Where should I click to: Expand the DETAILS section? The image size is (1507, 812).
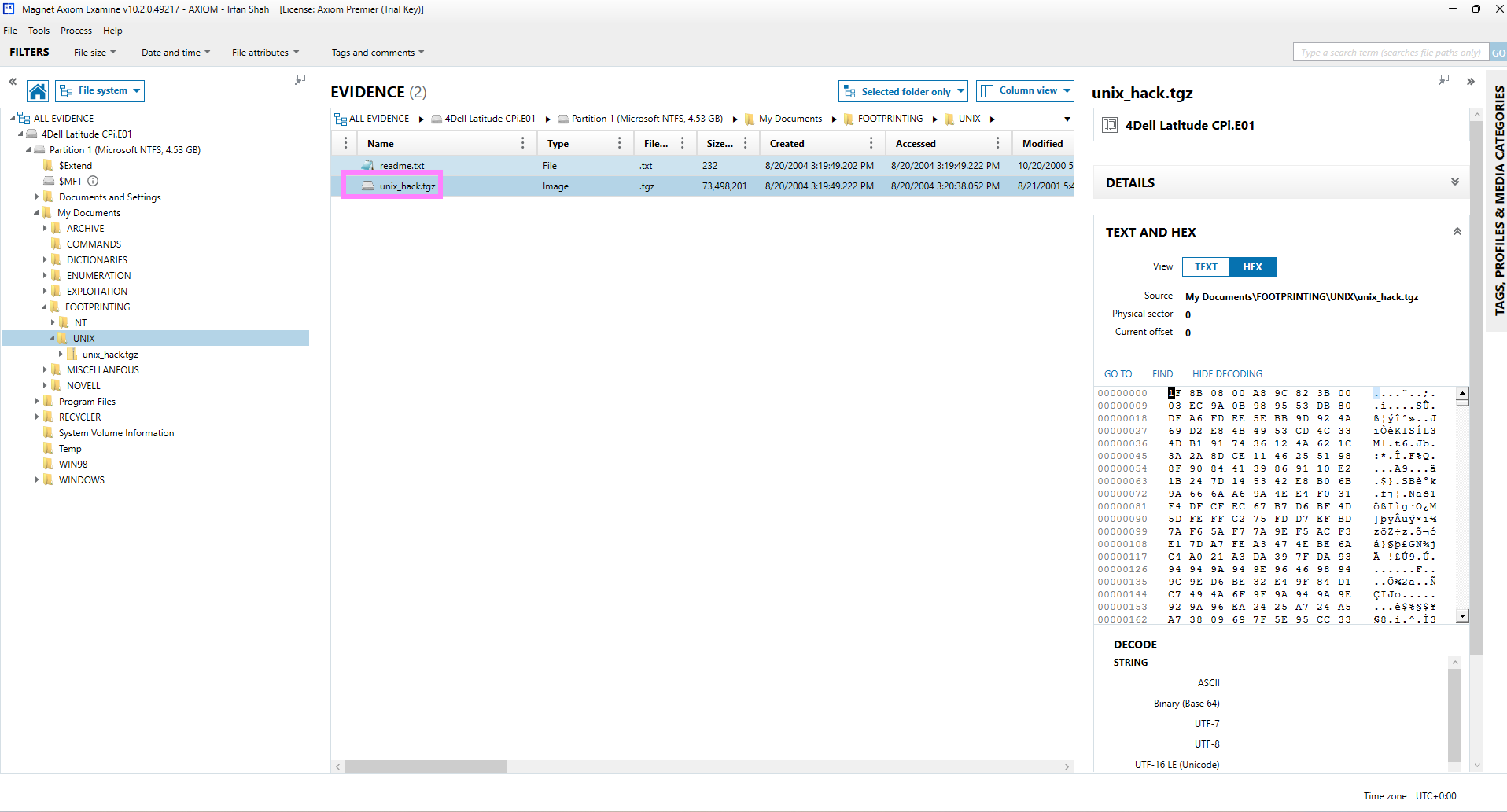pyautogui.click(x=1455, y=182)
